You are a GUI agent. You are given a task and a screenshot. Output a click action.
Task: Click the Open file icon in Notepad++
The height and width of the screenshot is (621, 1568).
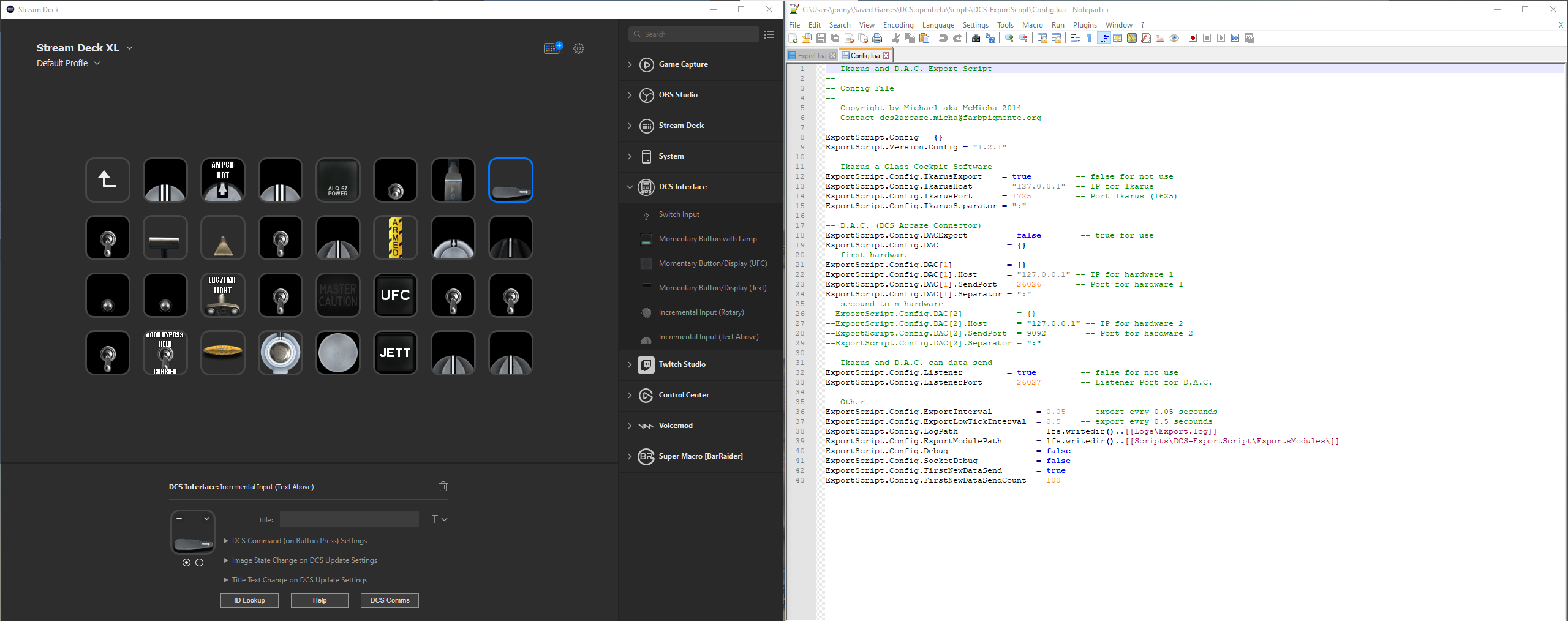coord(807,38)
